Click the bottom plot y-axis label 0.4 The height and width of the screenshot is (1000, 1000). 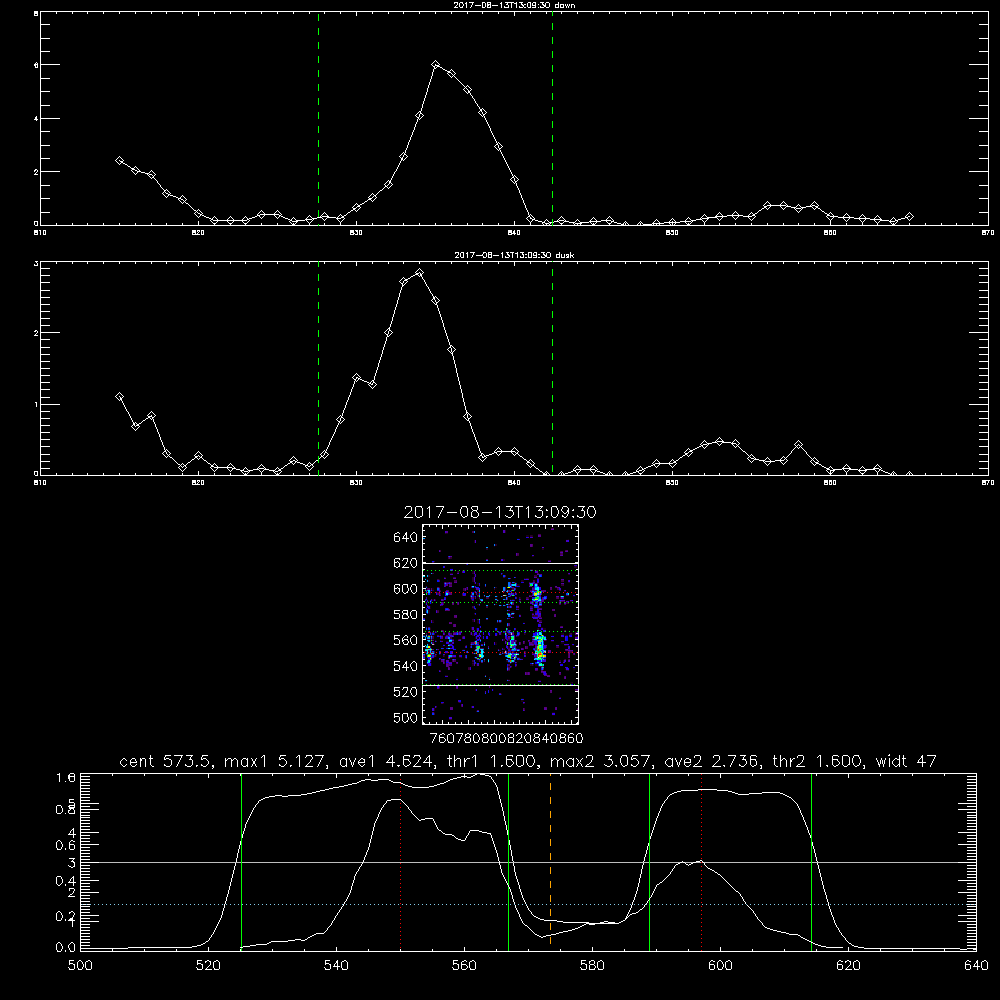pos(66,881)
